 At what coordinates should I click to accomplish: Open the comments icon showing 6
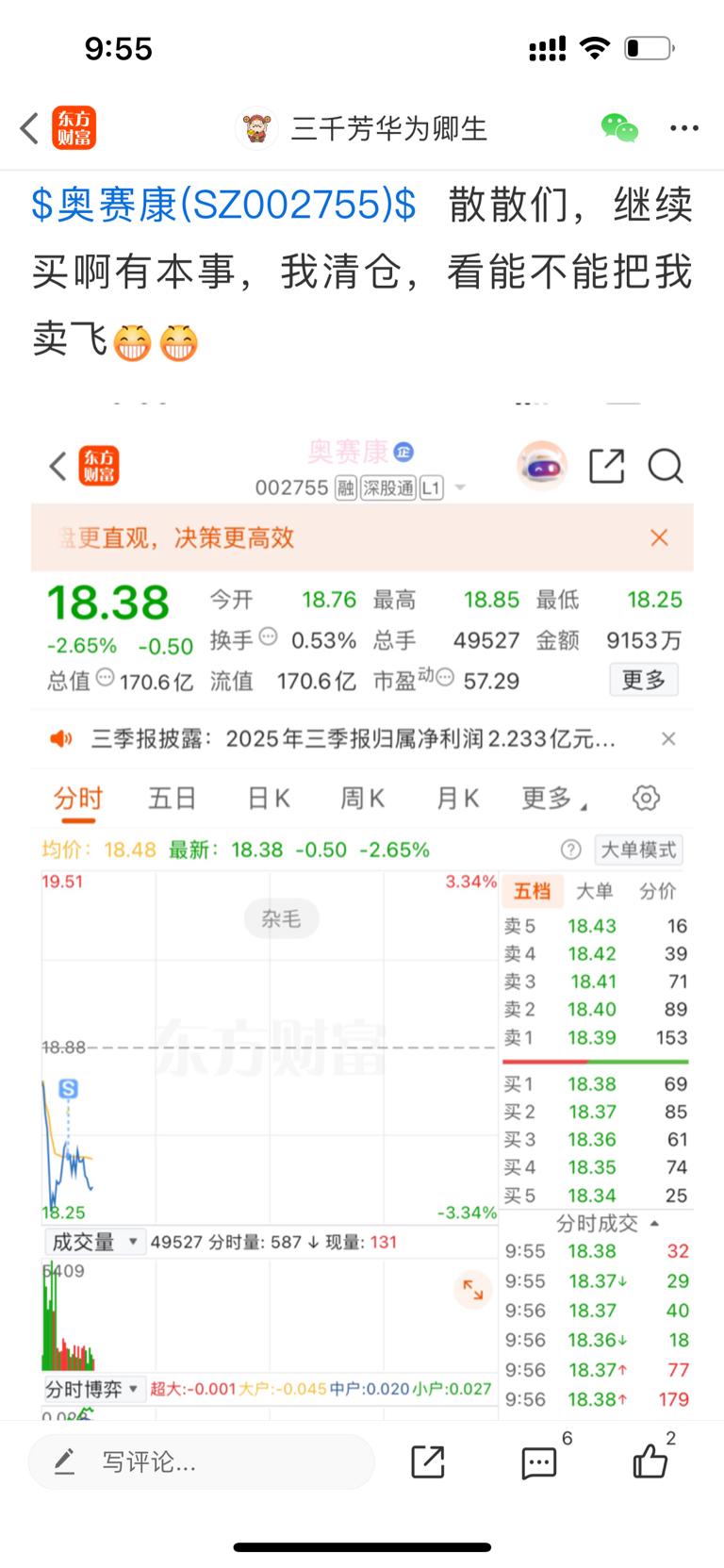[539, 1462]
